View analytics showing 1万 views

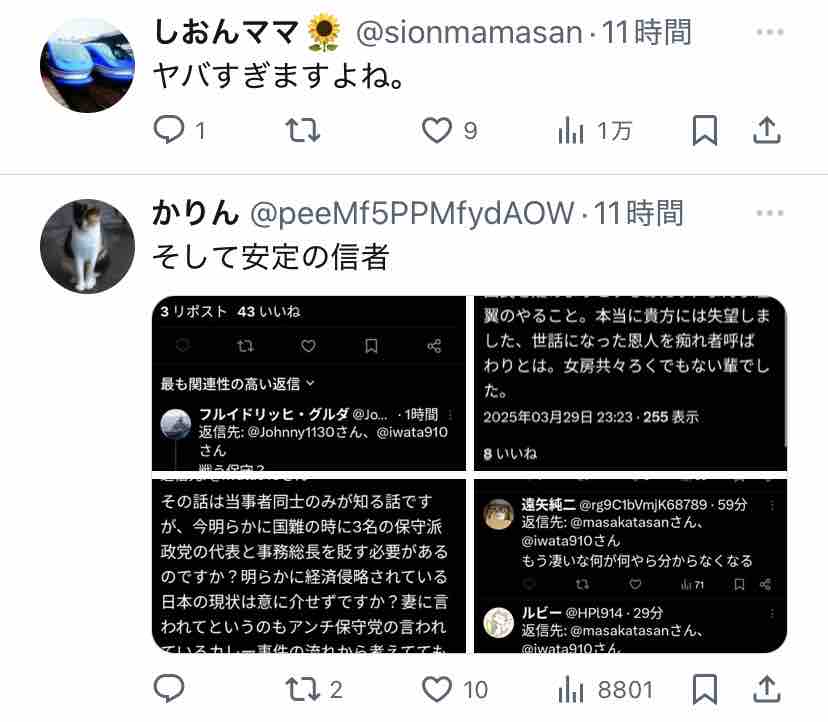594,130
